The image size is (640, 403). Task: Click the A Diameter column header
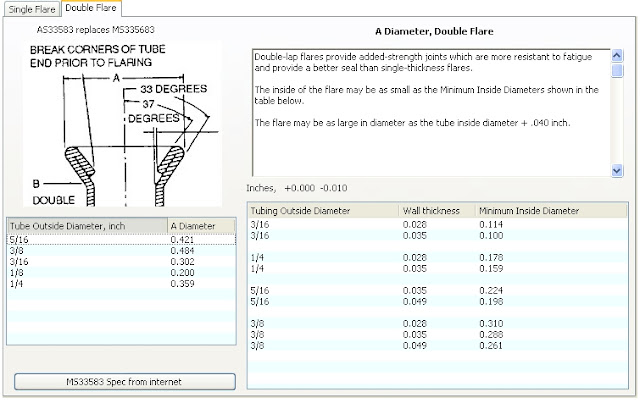click(x=201, y=226)
